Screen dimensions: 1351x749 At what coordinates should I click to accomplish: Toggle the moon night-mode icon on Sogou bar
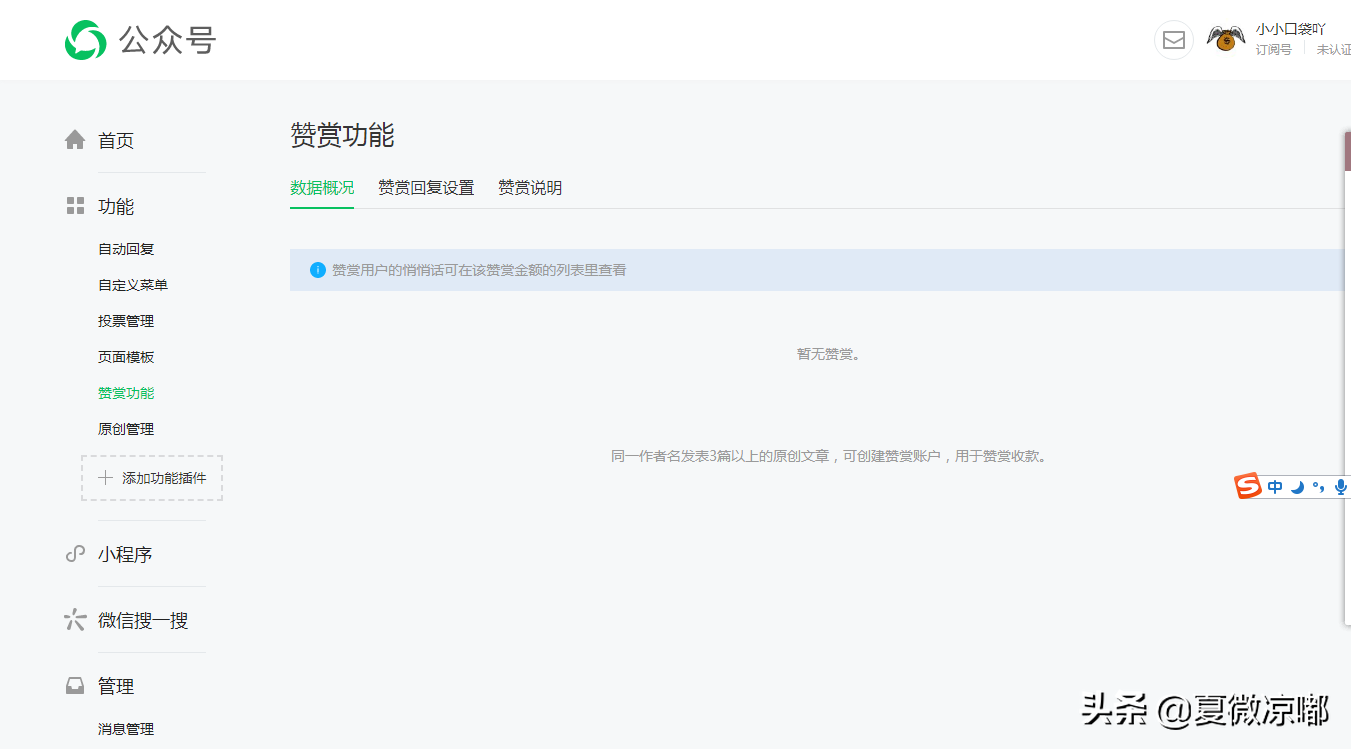coord(1297,487)
